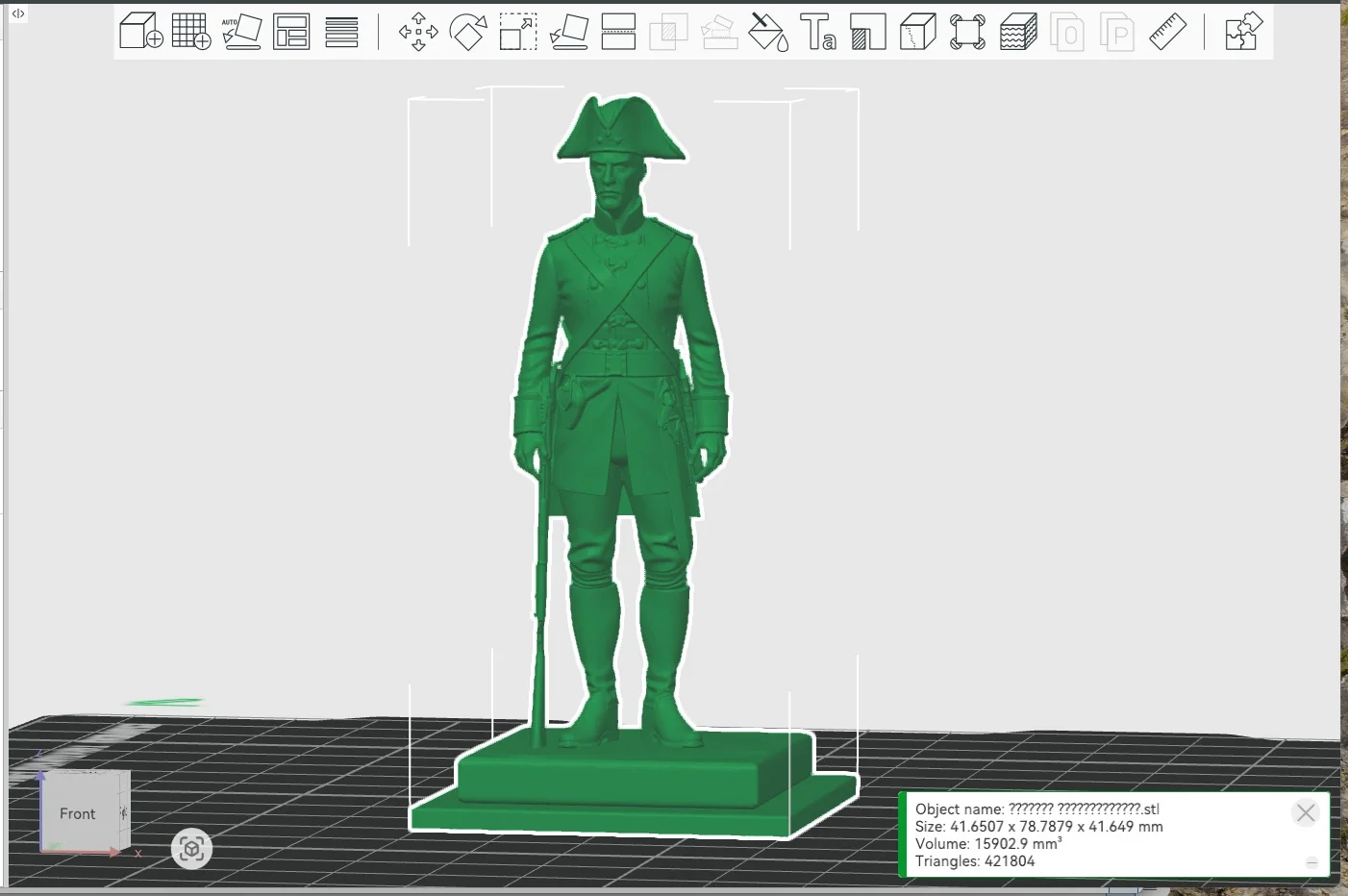This screenshot has width=1348, height=896.
Task: Select the Cut tool split-plane icon
Action: pos(618,32)
